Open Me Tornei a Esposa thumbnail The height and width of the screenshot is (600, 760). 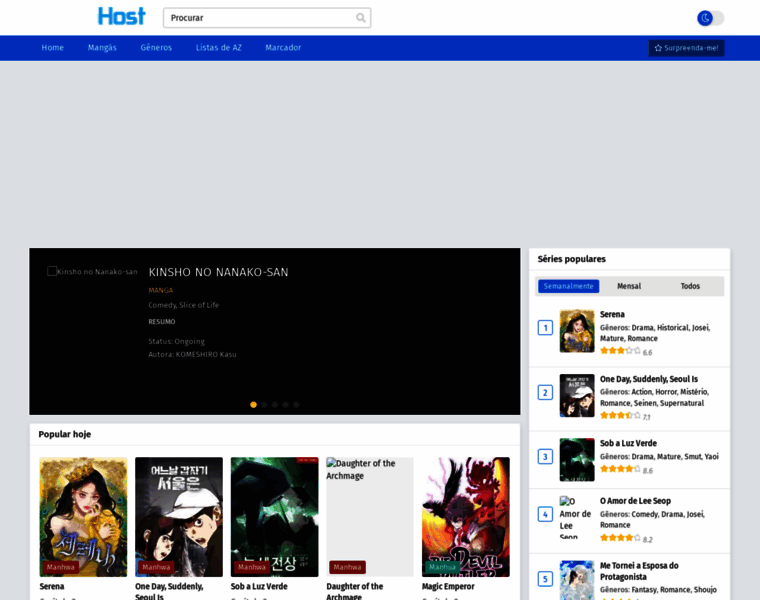(577, 580)
